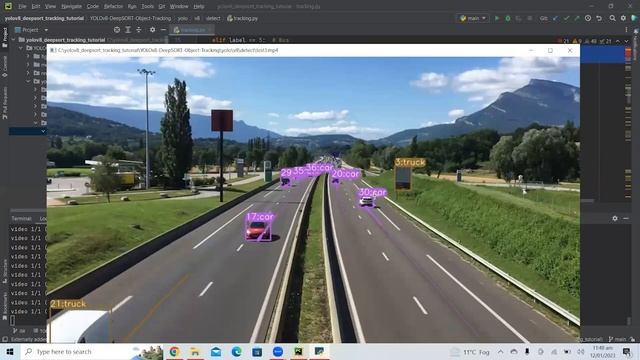Click YOLOv8-DeepSORT-Object-Tracking breadcrumb
This screenshot has height=360, width=640.
click(x=130, y=18)
